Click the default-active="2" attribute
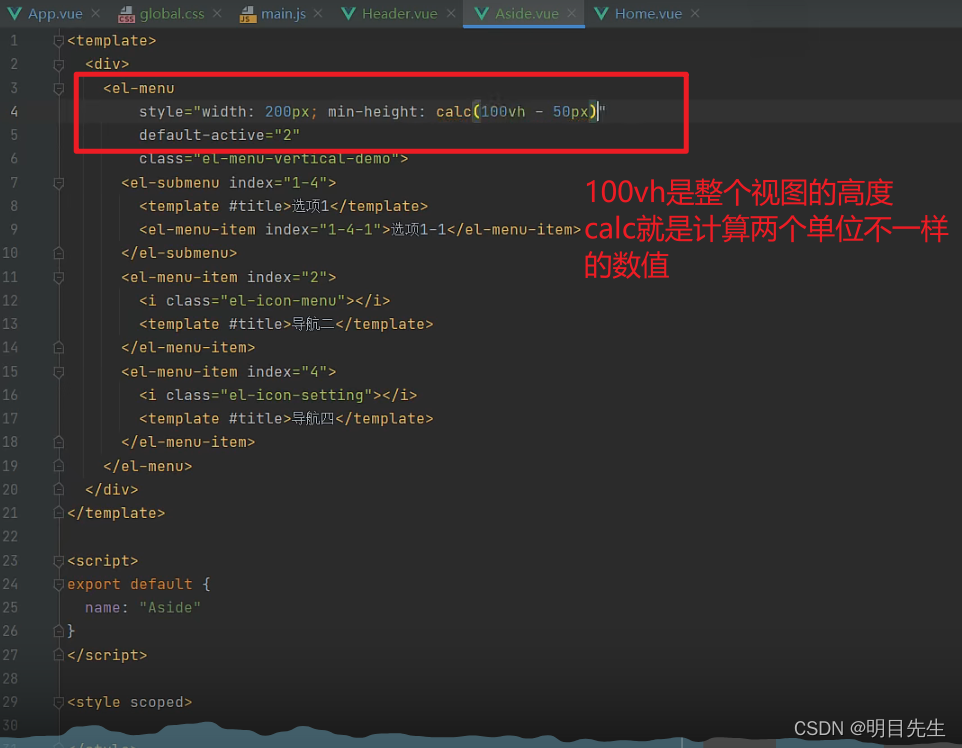Image resolution: width=962 pixels, height=748 pixels. pos(219,135)
